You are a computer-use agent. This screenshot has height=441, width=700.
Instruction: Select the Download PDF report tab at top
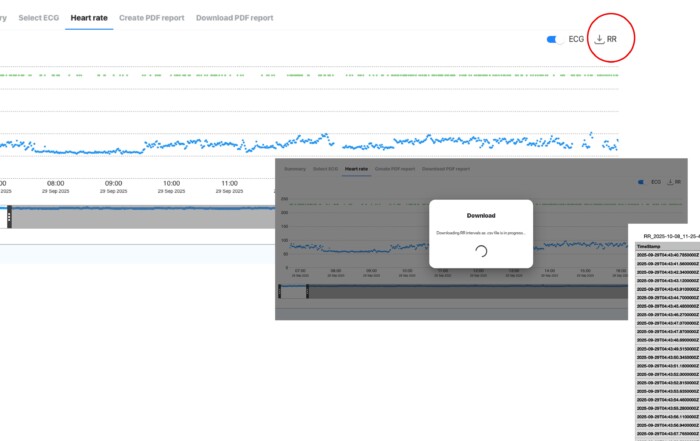(234, 18)
